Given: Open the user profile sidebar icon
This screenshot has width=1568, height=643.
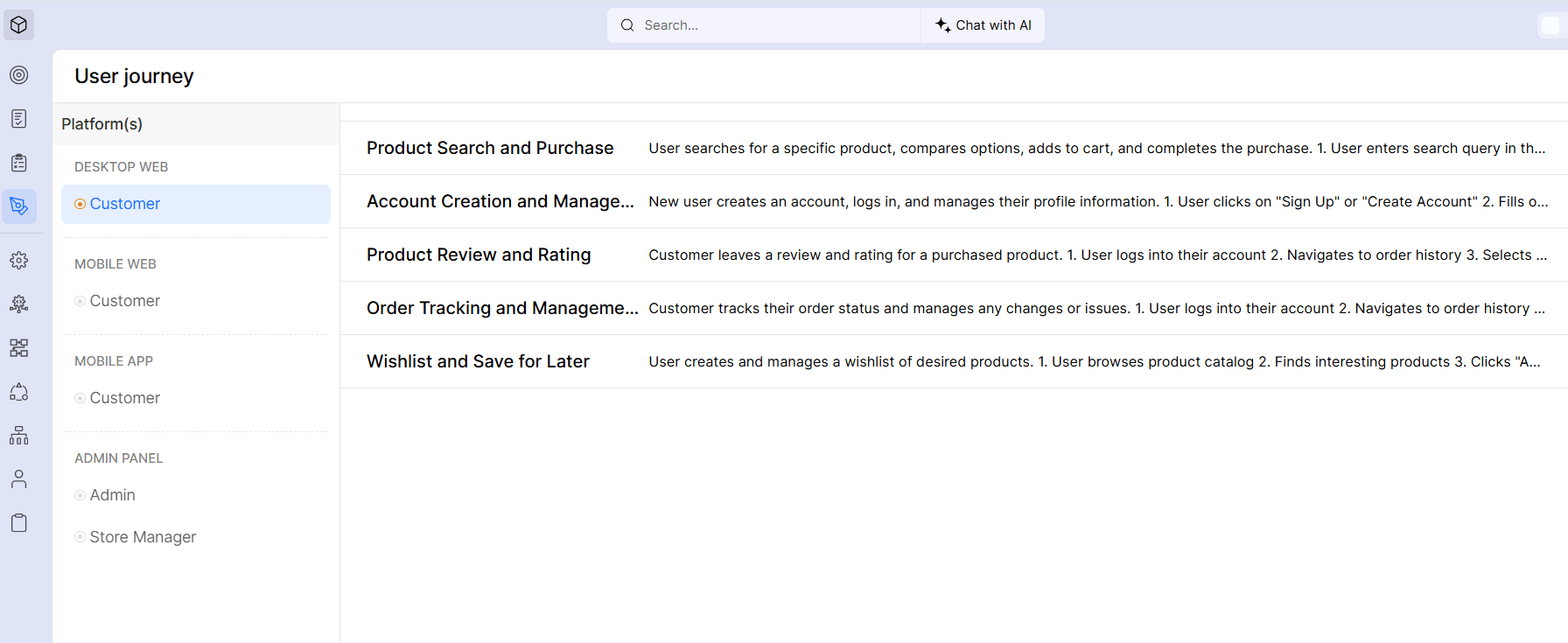Looking at the screenshot, I should pos(18,479).
